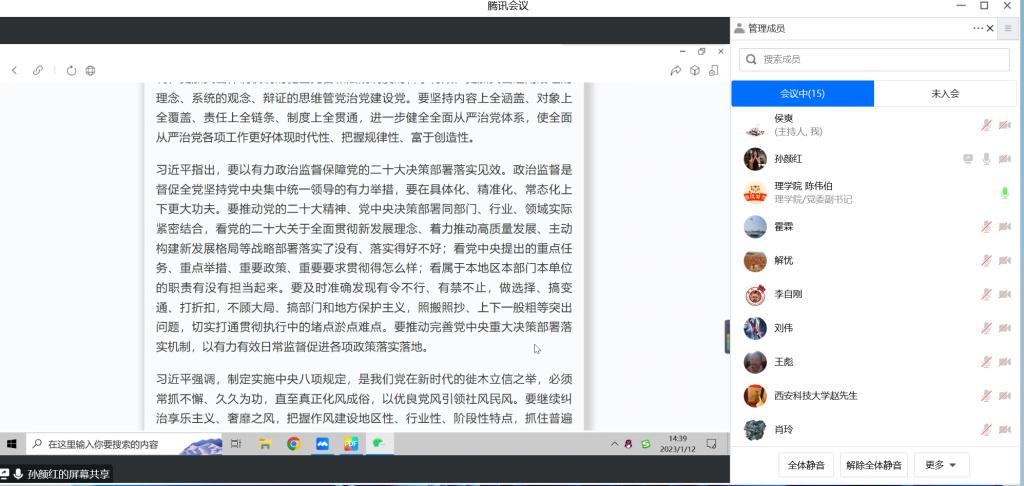Toggle microphone for 孙颜红
Screen dimensions: 1024x486
(x=986, y=159)
